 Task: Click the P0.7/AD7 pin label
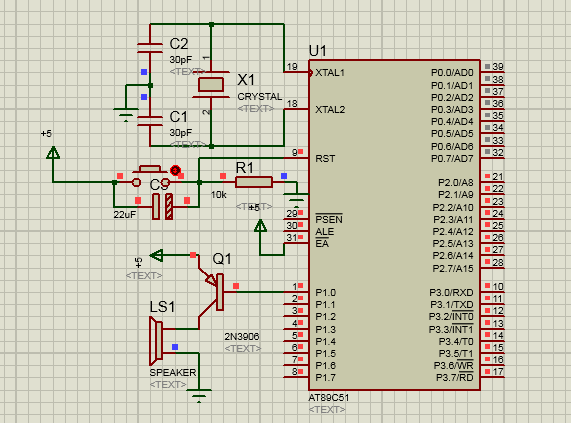pos(452,159)
